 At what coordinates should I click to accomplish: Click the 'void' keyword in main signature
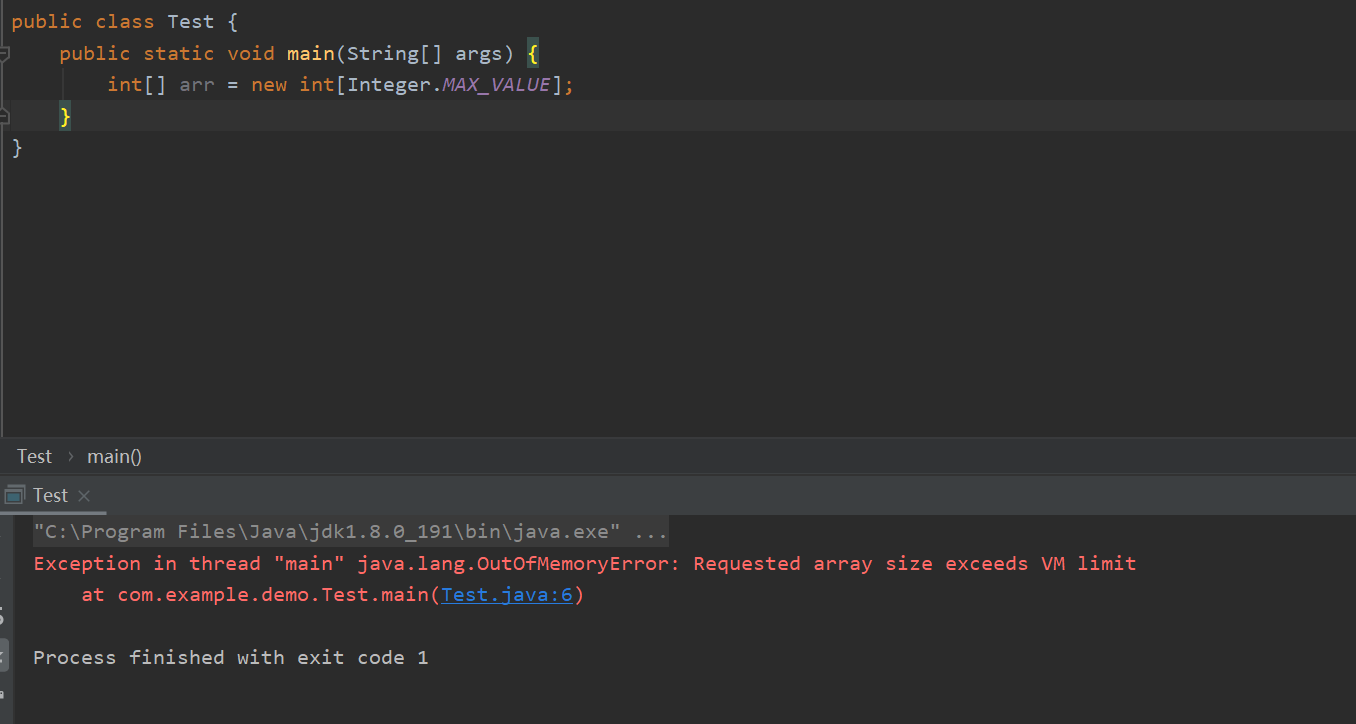(251, 53)
